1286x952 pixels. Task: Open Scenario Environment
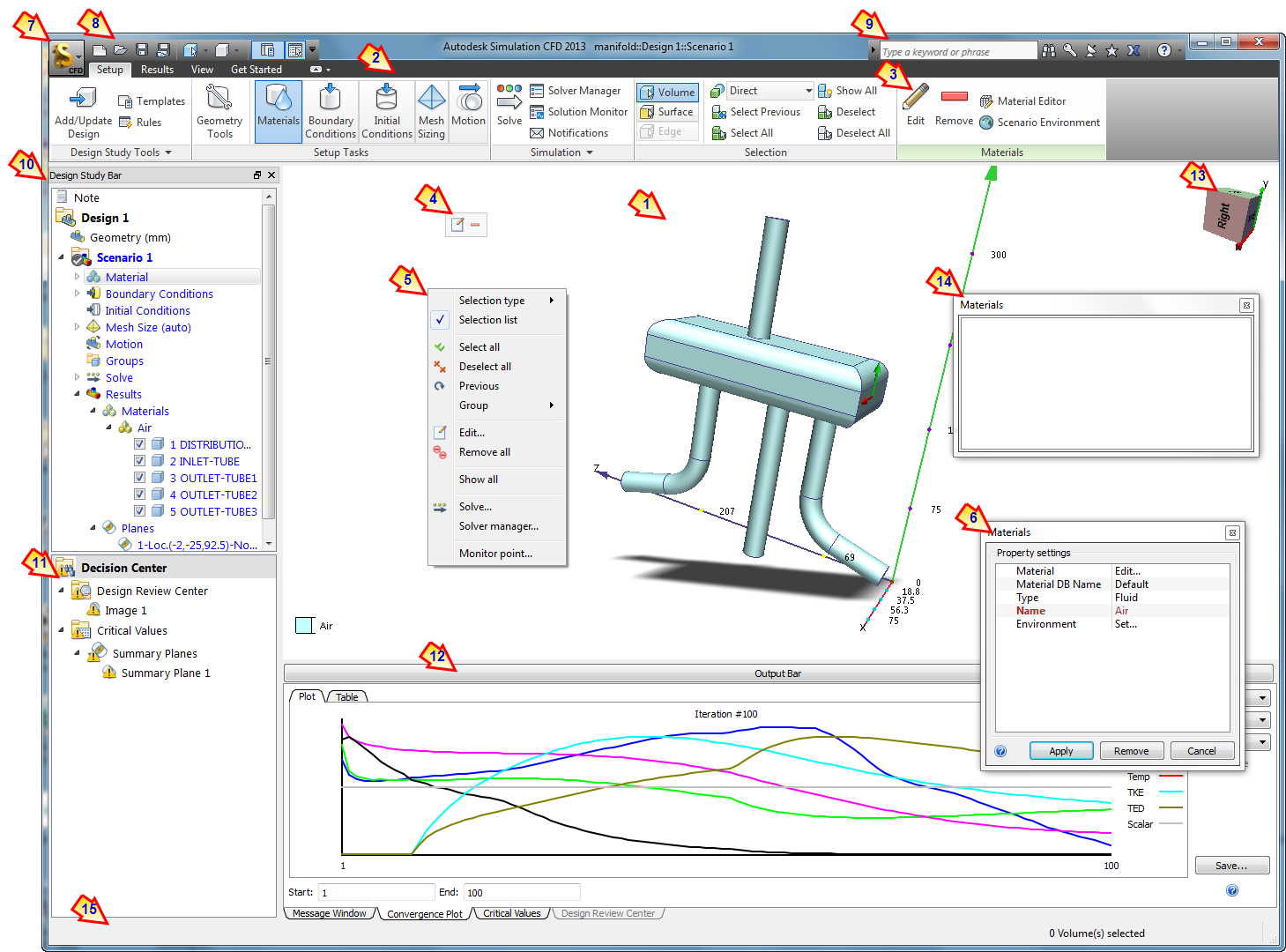(1039, 123)
